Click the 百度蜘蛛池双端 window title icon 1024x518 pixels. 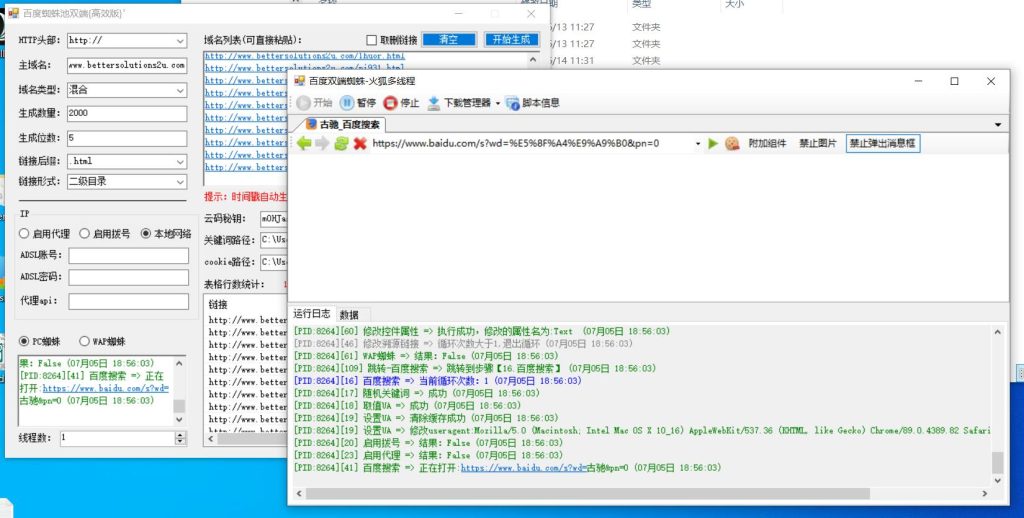coord(13,12)
